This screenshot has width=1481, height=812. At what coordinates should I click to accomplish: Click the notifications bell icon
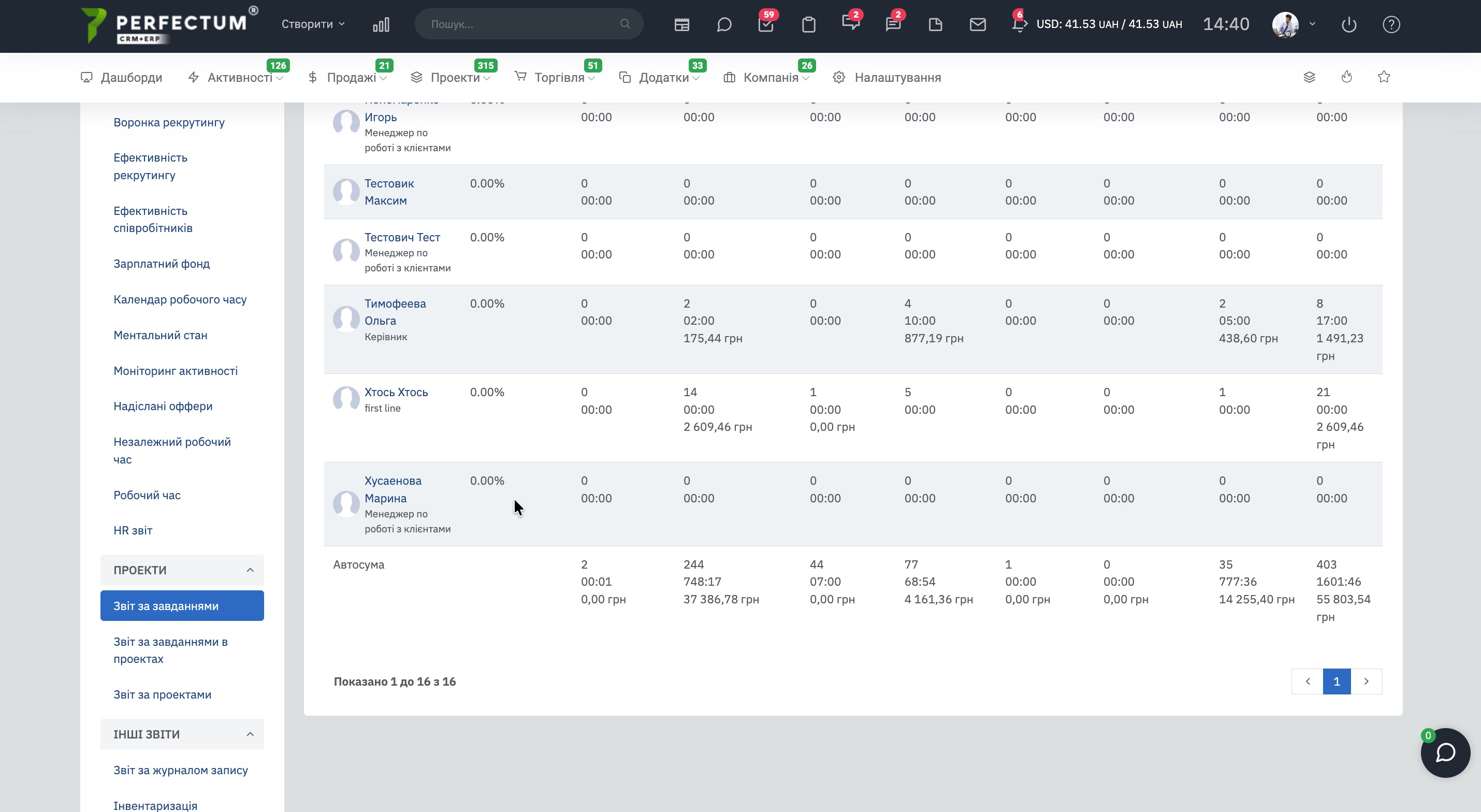1019,25
